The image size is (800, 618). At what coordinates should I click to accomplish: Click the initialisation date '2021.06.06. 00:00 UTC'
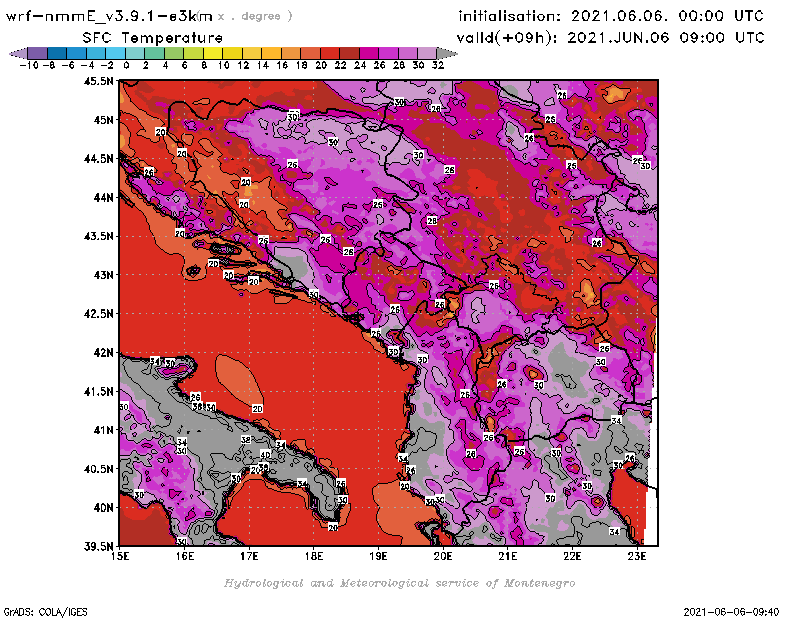click(667, 16)
